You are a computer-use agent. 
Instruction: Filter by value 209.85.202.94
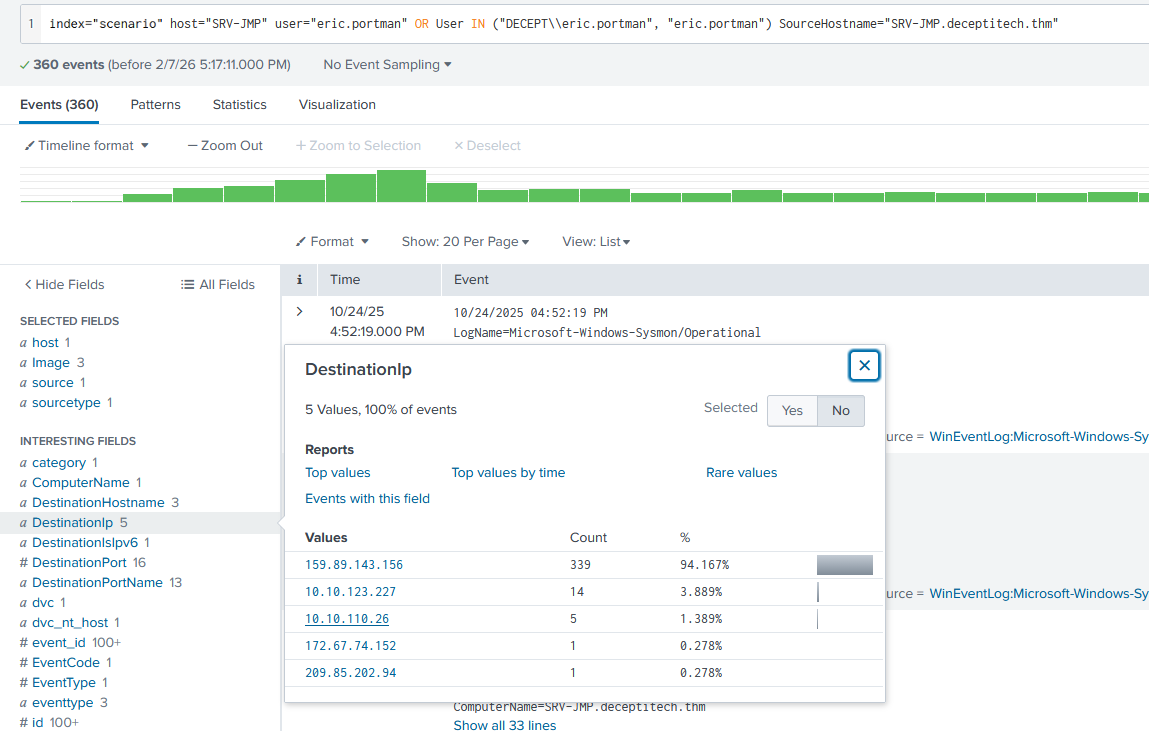[x=350, y=672]
